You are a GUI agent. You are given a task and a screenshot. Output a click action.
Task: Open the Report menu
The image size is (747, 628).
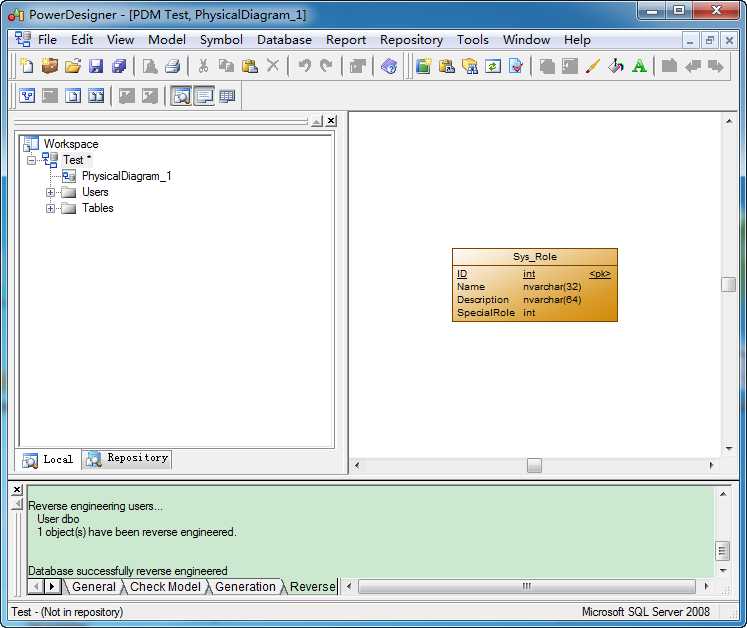(x=346, y=40)
